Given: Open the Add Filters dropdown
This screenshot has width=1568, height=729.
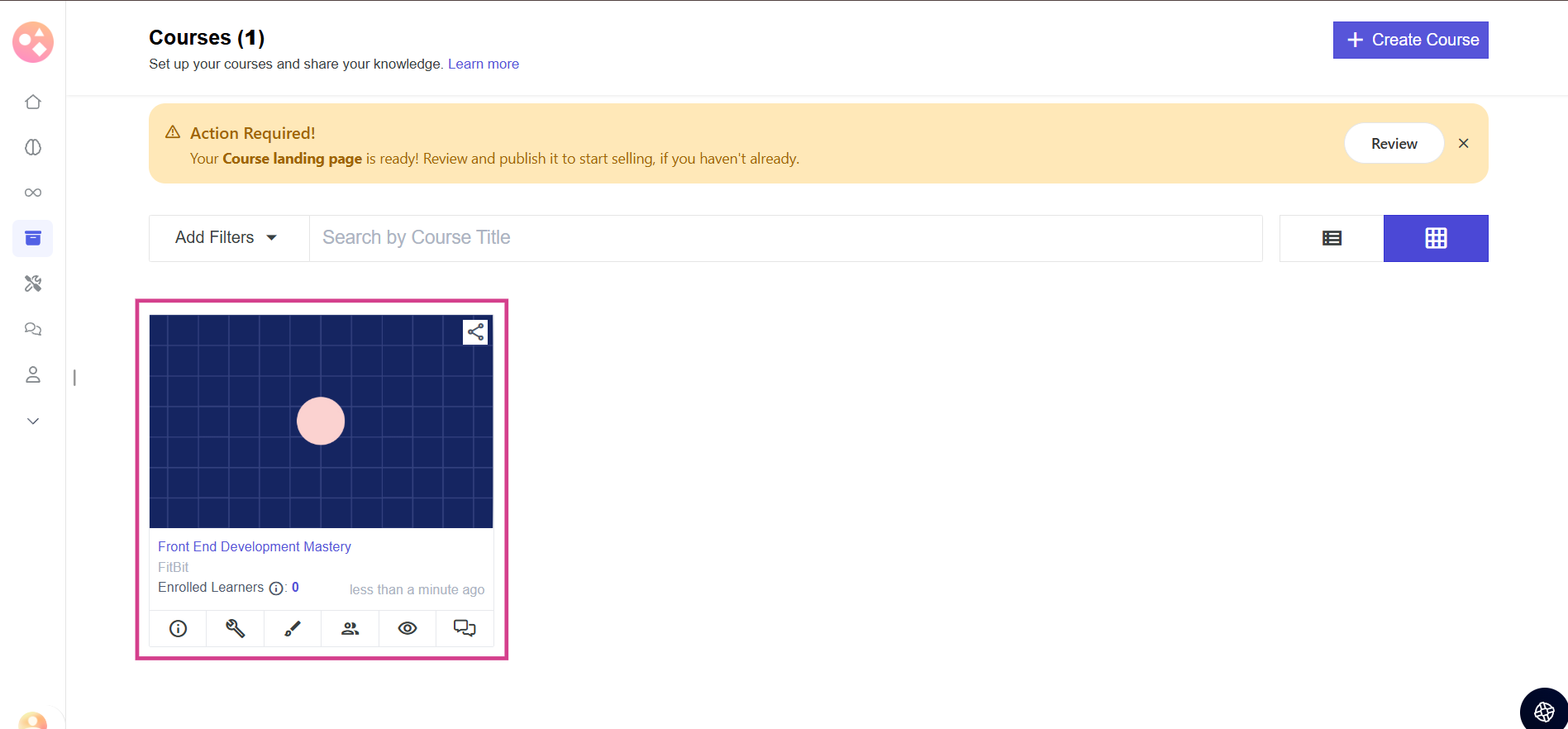Looking at the screenshot, I should point(229,238).
